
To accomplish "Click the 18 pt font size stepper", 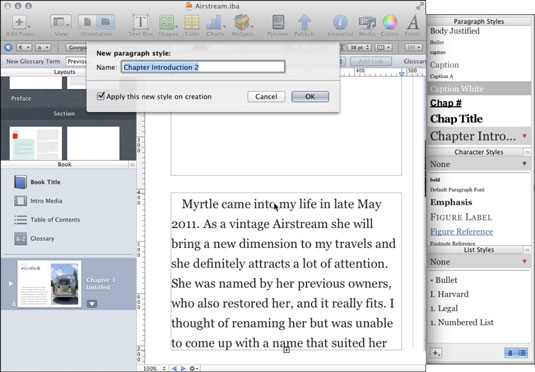I will pyautogui.click(x=368, y=47).
